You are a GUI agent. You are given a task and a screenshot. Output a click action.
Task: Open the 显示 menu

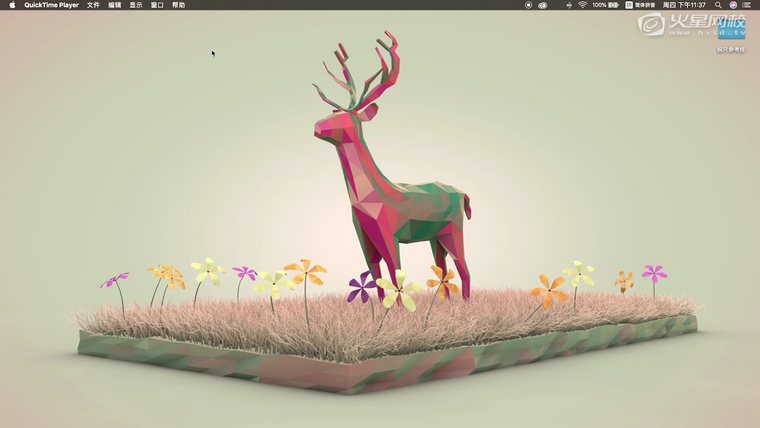[x=136, y=5]
